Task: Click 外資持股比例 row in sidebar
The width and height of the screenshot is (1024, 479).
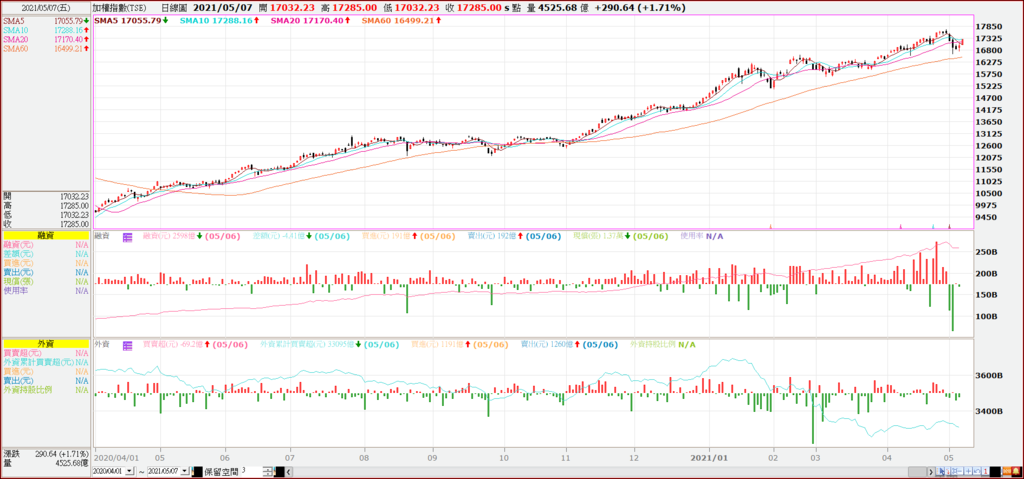Action: point(46,389)
